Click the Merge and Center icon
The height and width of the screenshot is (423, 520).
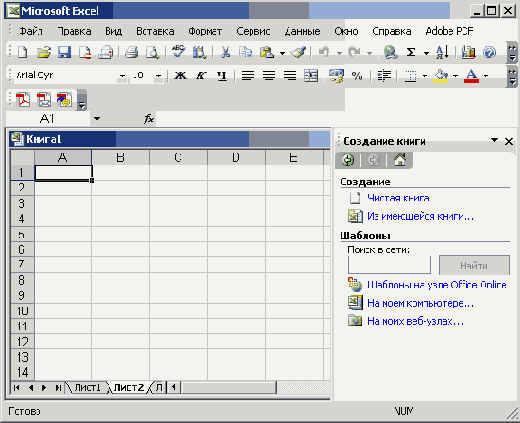(311, 76)
